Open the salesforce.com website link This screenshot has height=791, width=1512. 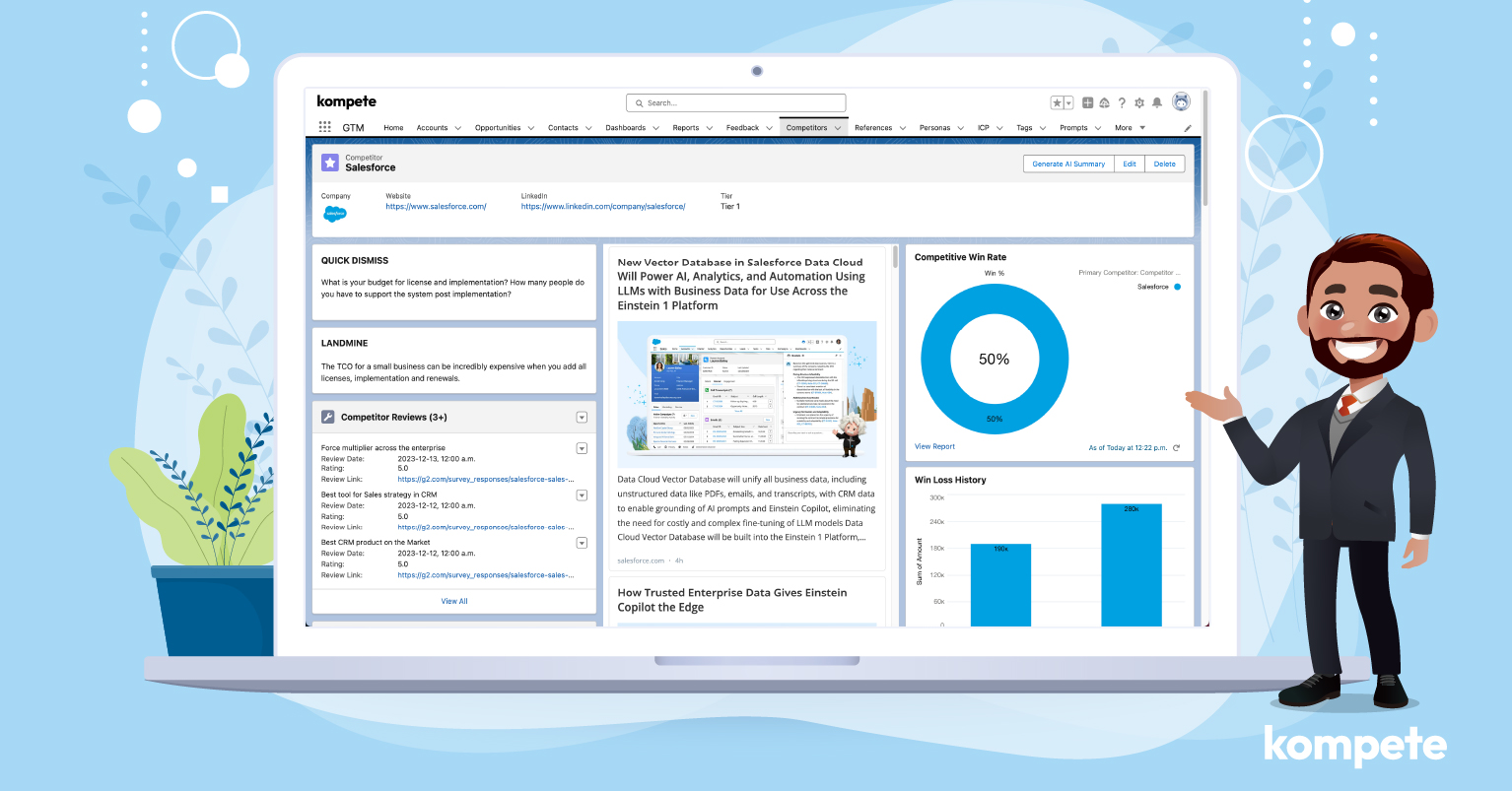(436, 207)
